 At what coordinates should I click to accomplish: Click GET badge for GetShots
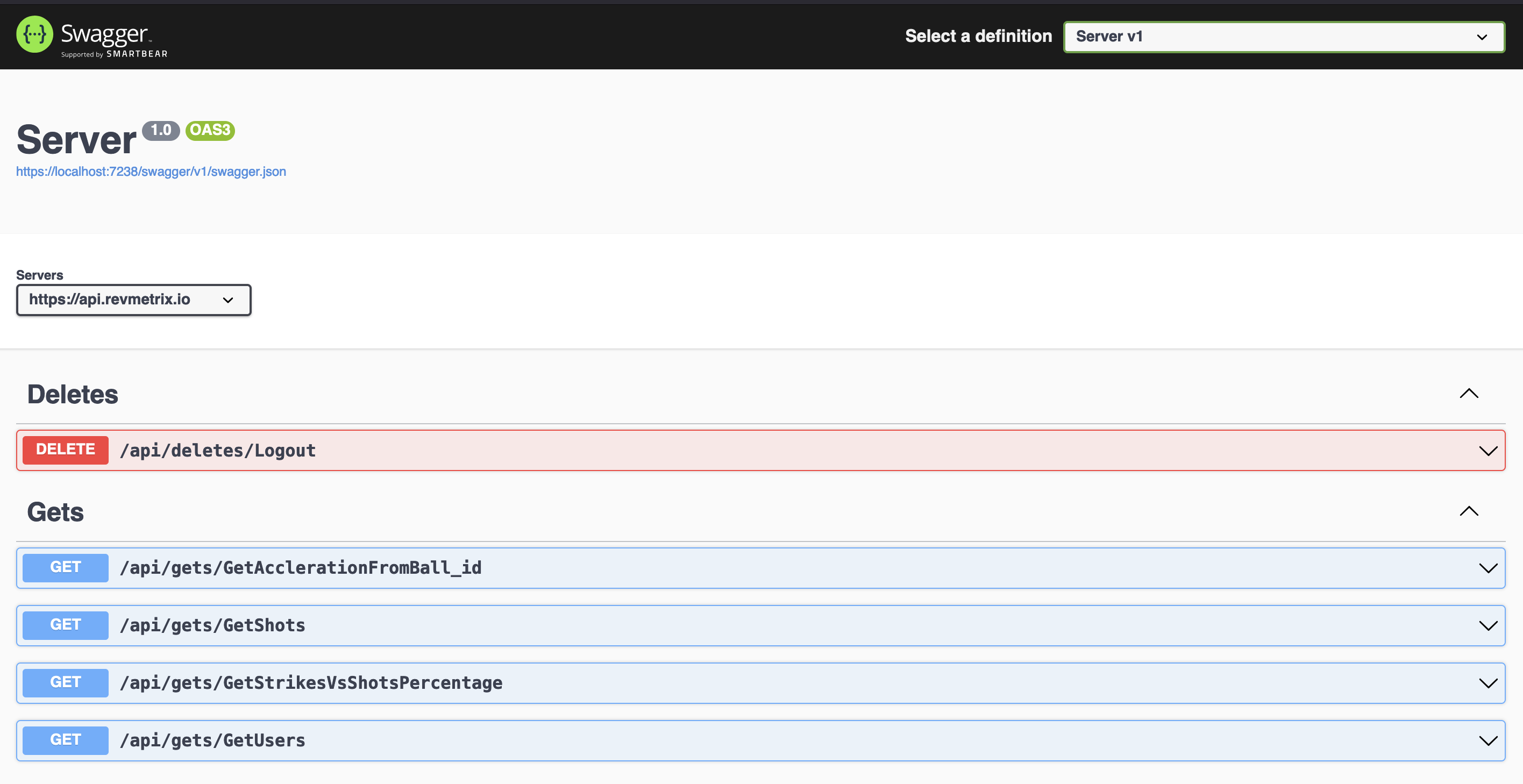click(x=66, y=625)
